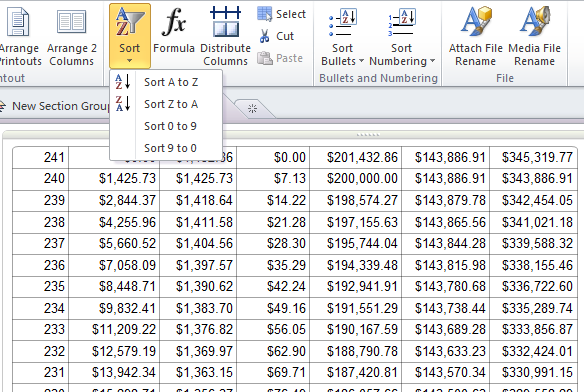Expand the Sort Numbering dropdown
This screenshot has width=584, height=392.
(402, 37)
